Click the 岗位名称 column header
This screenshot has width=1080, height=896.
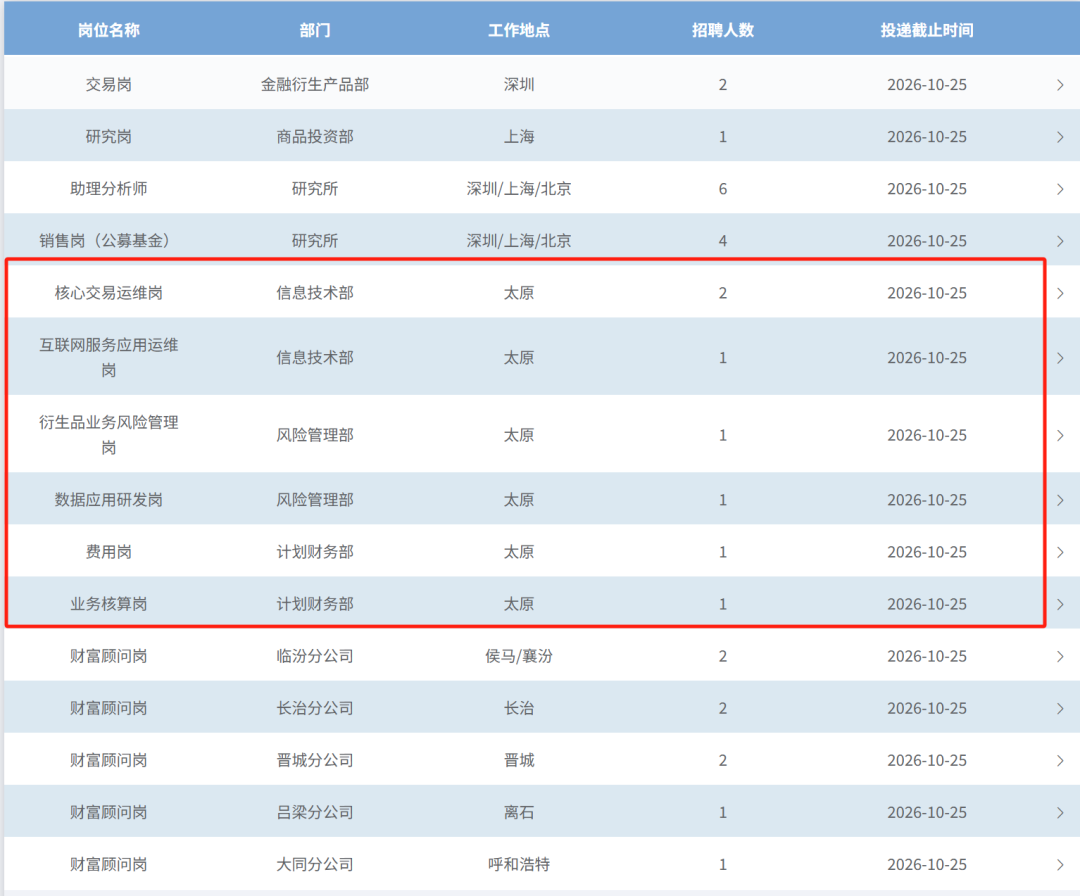[x=109, y=30]
